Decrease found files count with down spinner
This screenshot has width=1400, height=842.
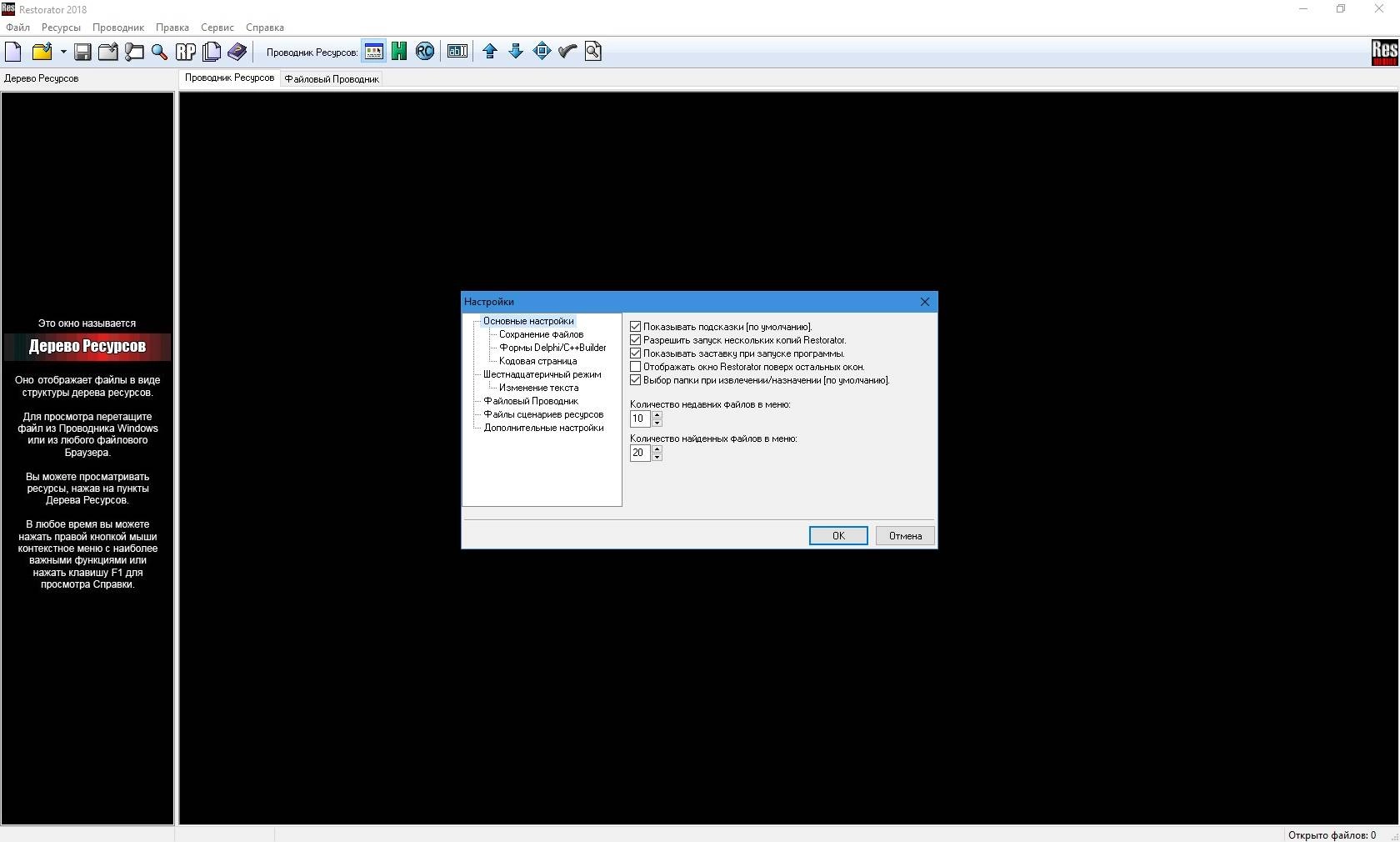click(657, 457)
